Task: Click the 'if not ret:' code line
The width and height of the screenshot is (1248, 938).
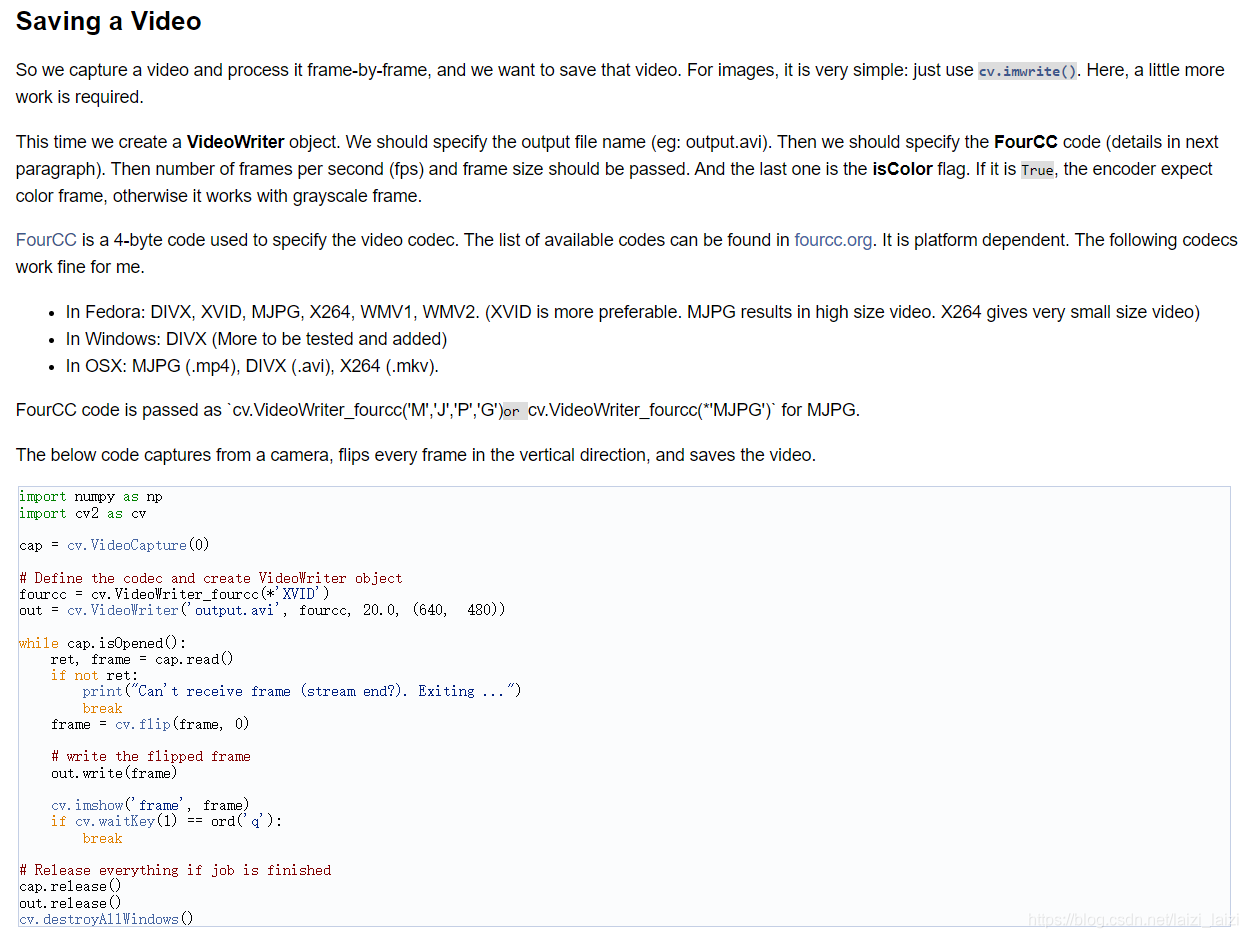Action: pyautogui.click(x=95, y=675)
